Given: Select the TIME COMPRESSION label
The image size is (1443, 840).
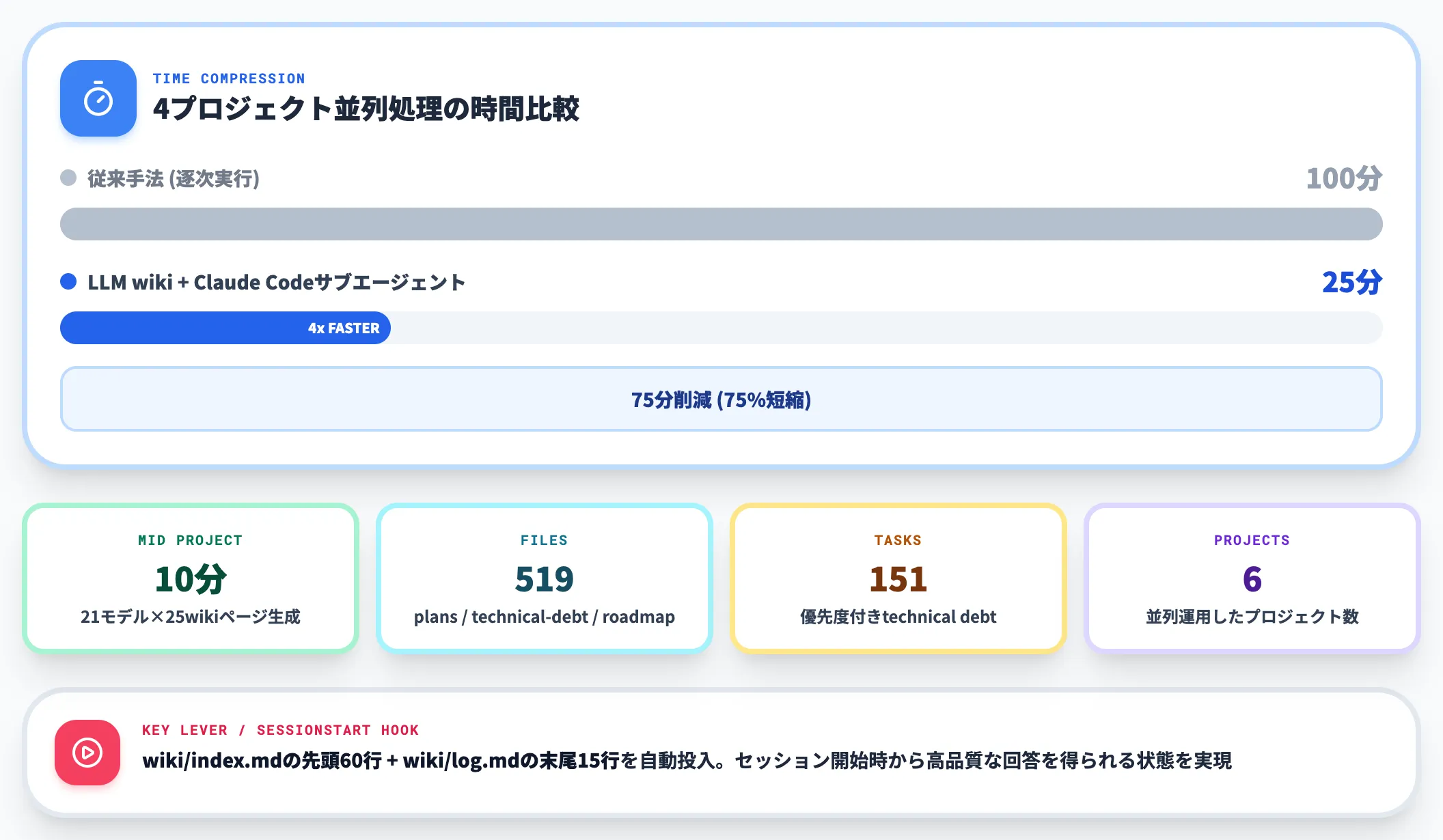Looking at the screenshot, I should point(229,79).
